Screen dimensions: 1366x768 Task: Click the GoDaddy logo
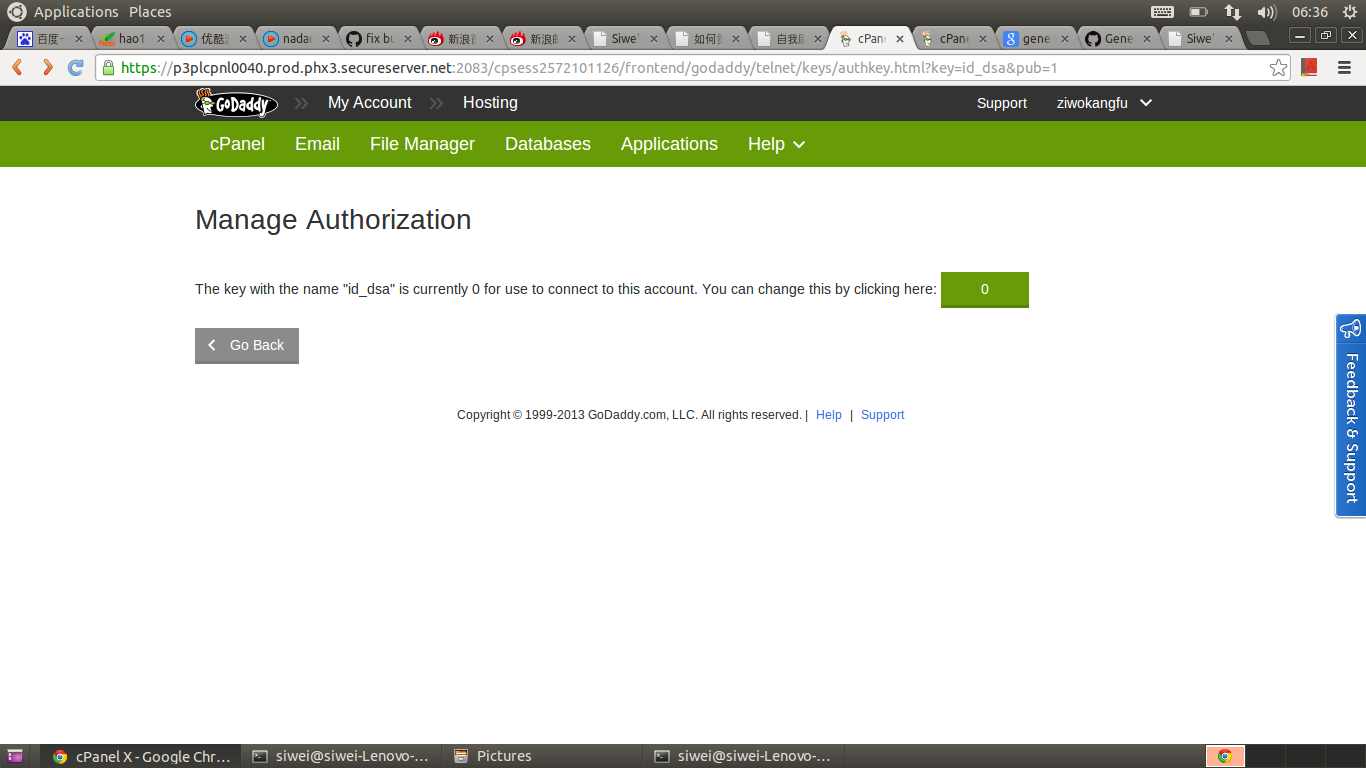pyautogui.click(x=236, y=102)
